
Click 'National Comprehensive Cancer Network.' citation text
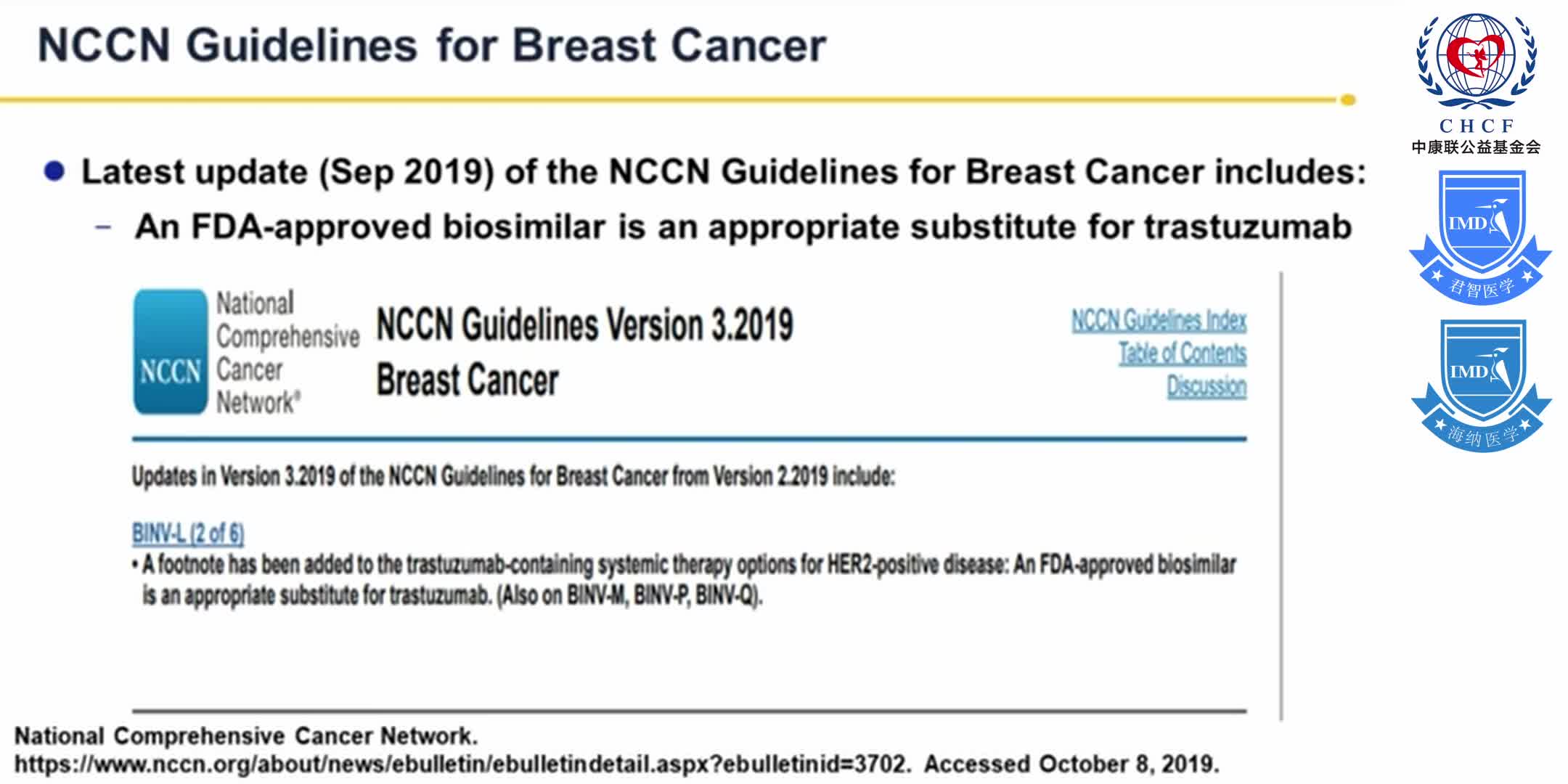pyautogui.click(x=246, y=736)
